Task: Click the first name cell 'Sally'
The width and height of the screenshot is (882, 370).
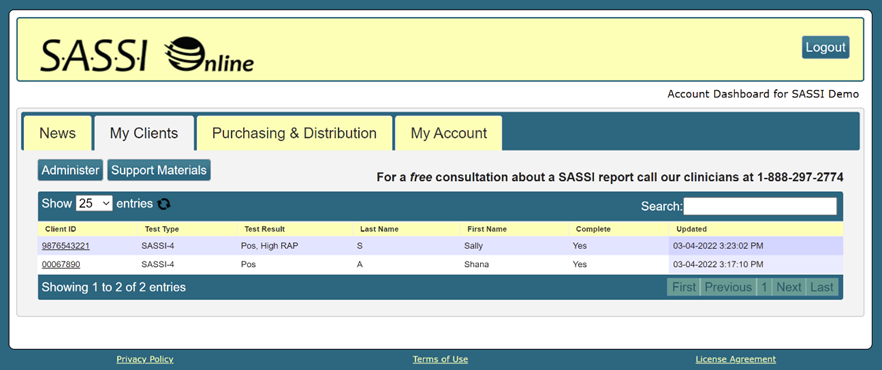Action: [473, 246]
